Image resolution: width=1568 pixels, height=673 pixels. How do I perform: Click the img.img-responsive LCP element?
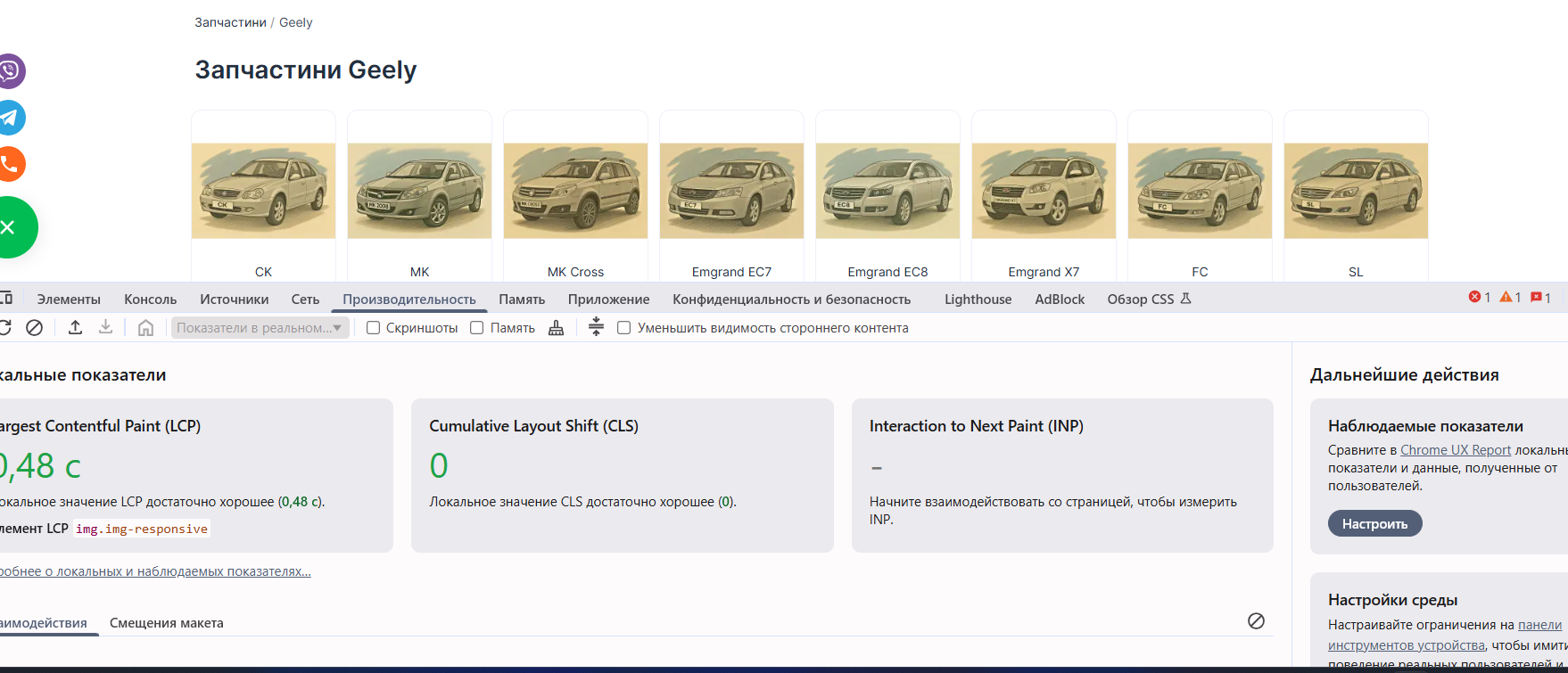coord(142,529)
